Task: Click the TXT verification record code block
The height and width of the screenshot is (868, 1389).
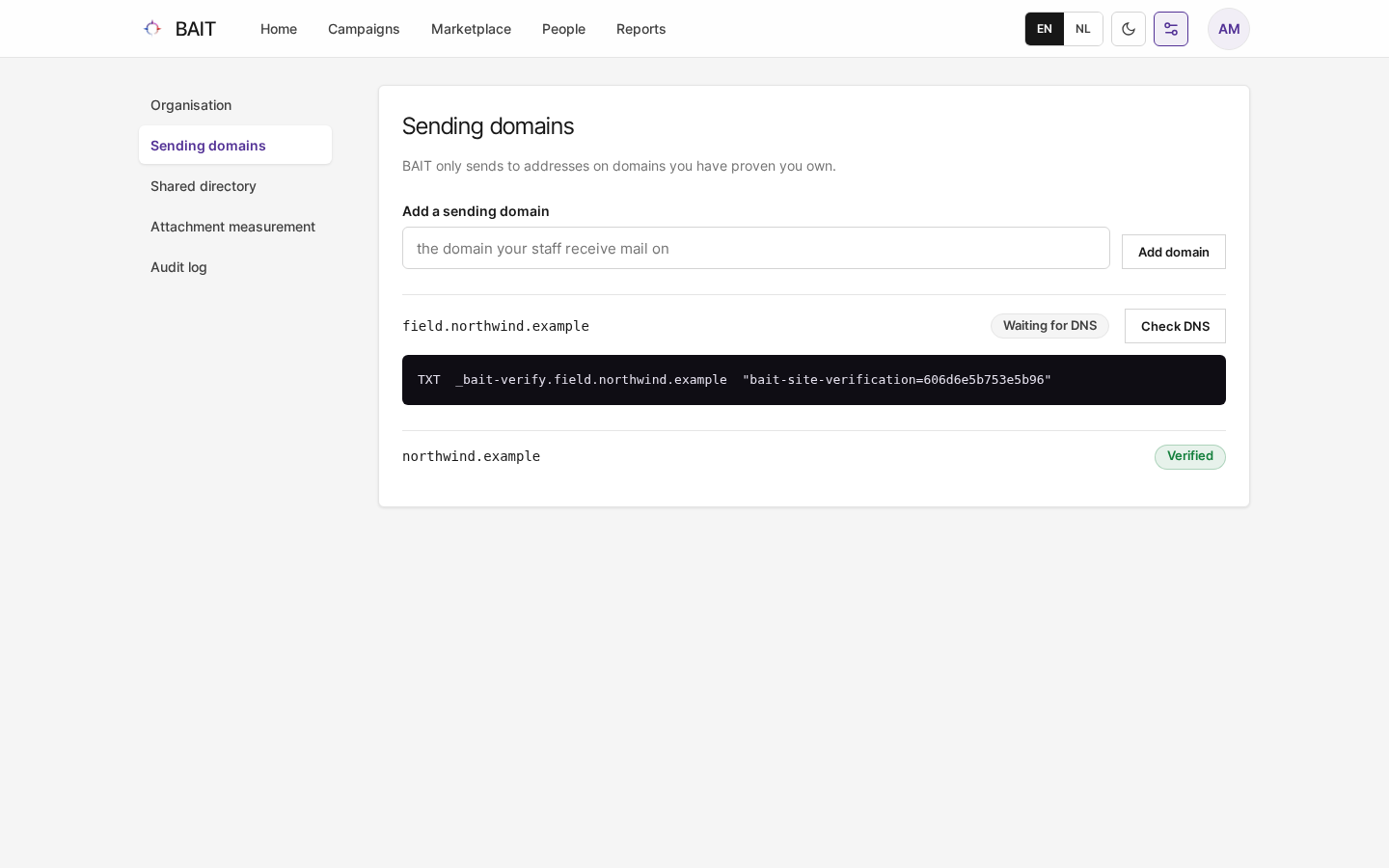Action: tap(814, 380)
